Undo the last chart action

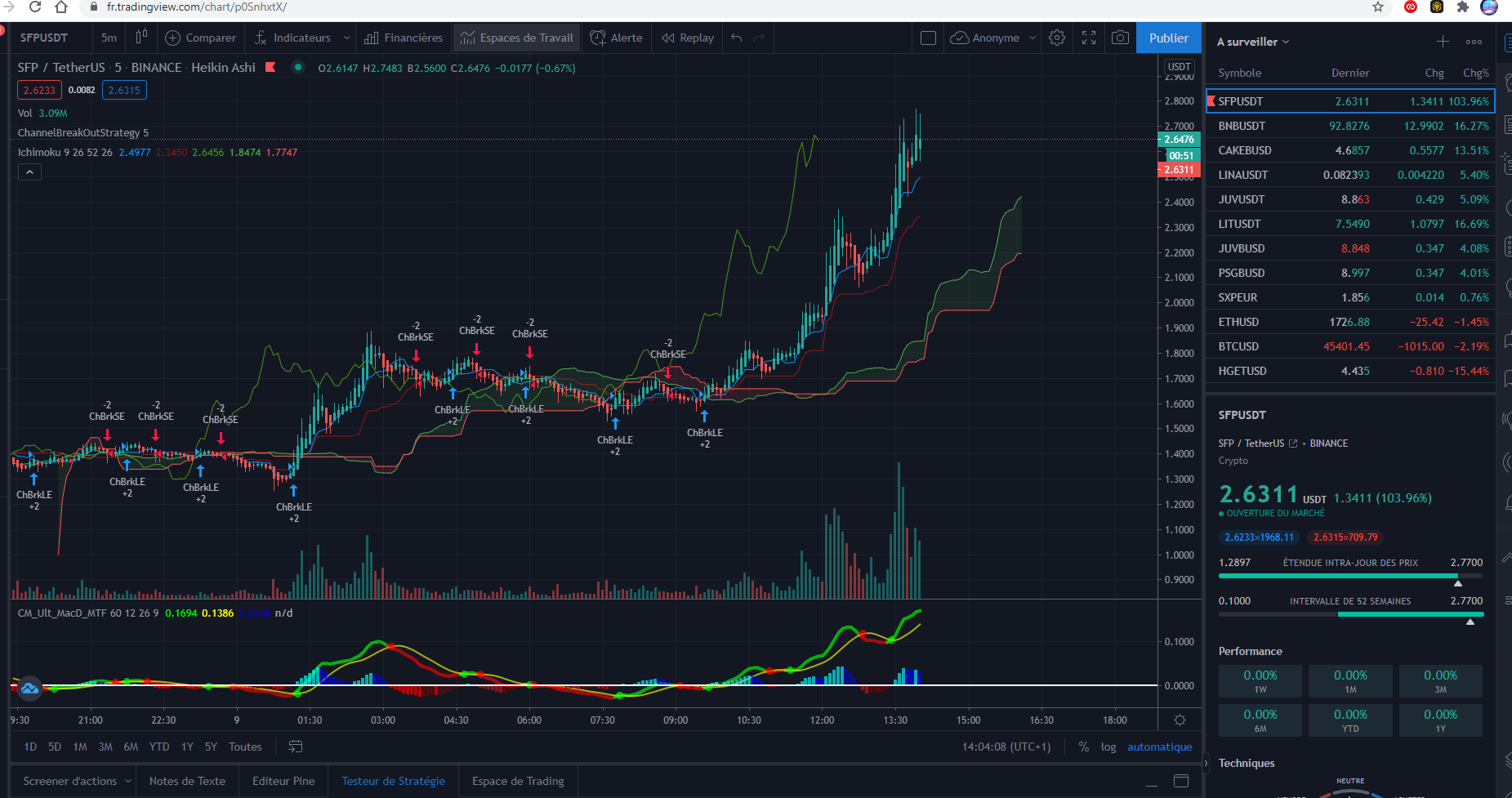tap(737, 38)
